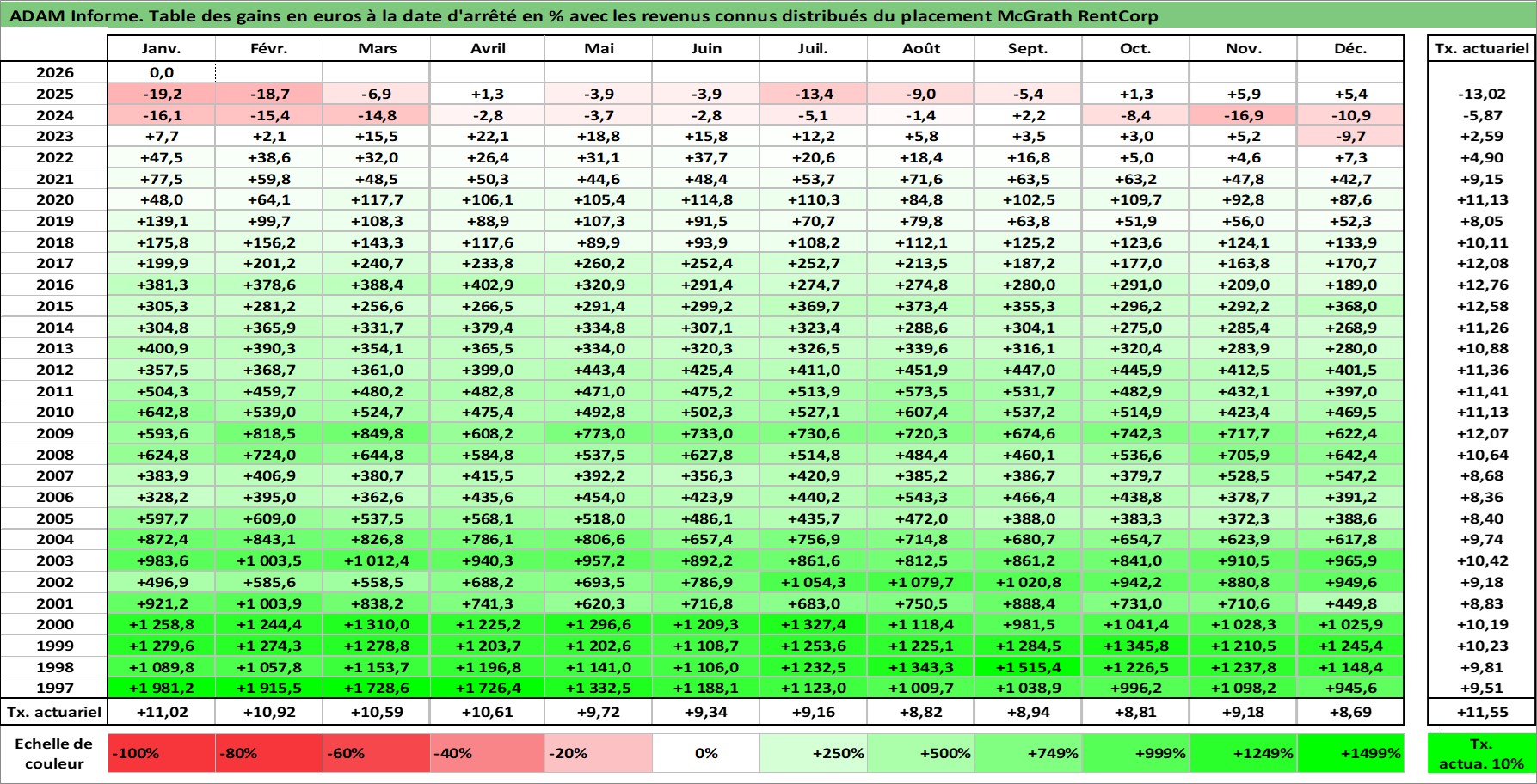Click the -13,02 actuarial rate cell
1537x784 pixels.
click(1481, 94)
